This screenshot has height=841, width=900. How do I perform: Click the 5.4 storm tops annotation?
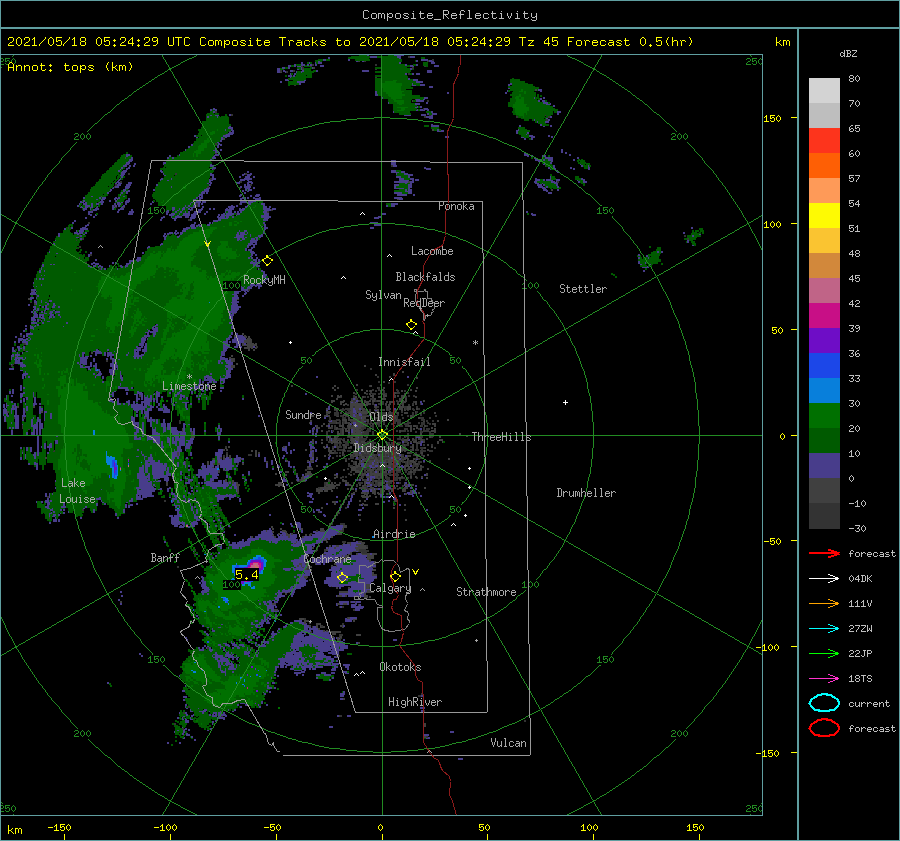[247, 574]
